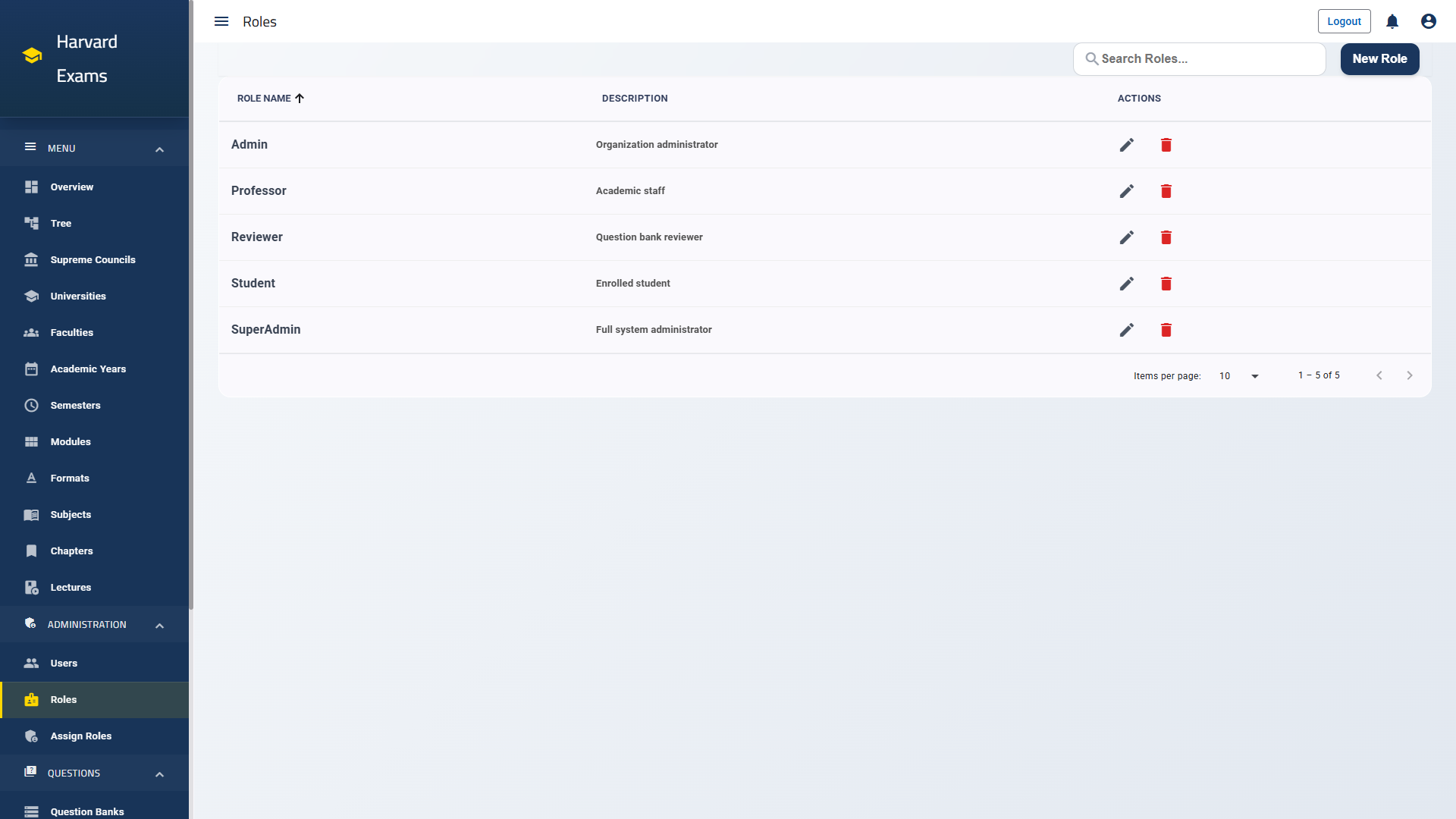Collapse the QUESTIONS section chevron
This screenshot has width=1456, height=819.
tap(159, 773)
